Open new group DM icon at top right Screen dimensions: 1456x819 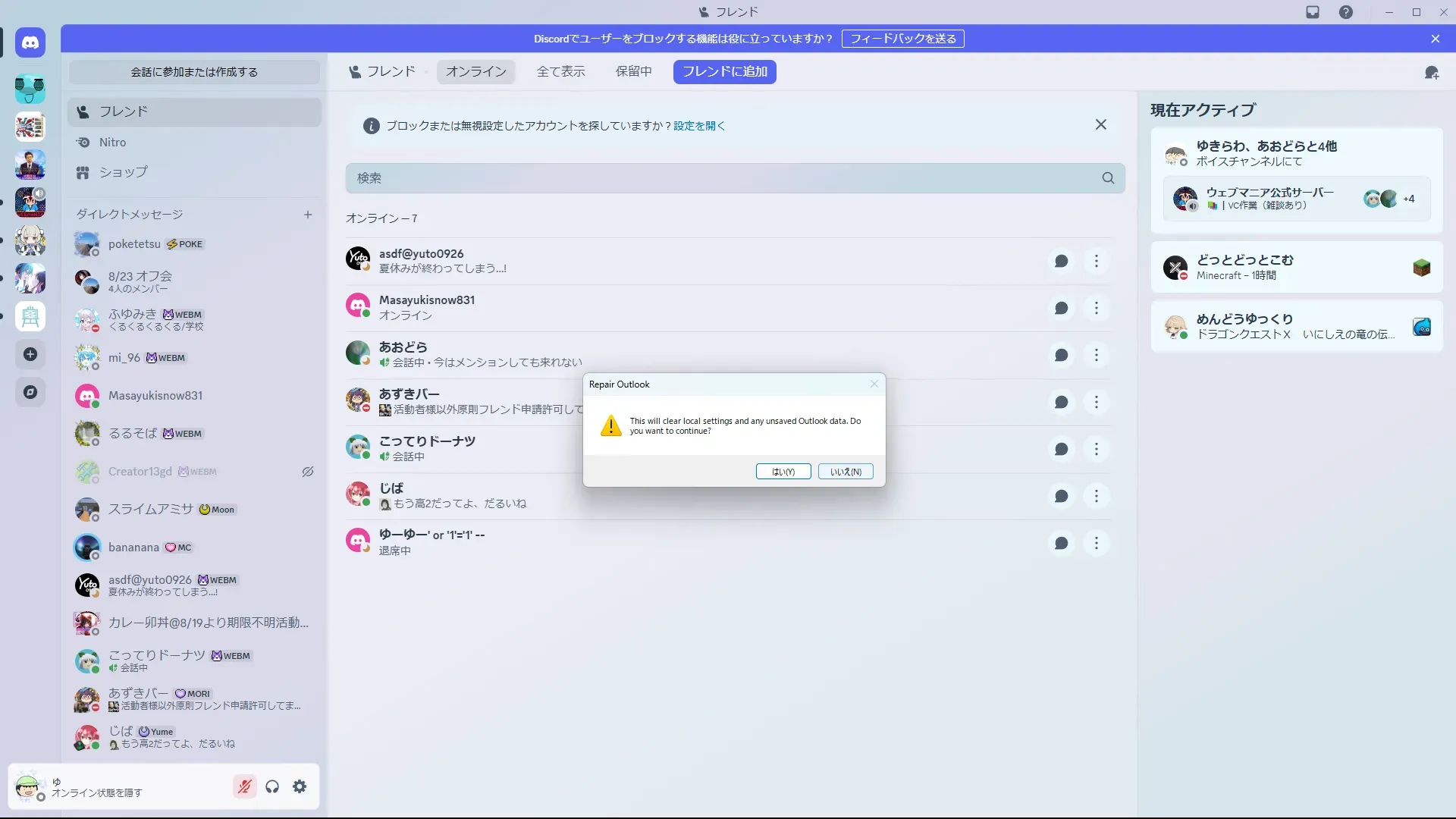click(1431, 73)
